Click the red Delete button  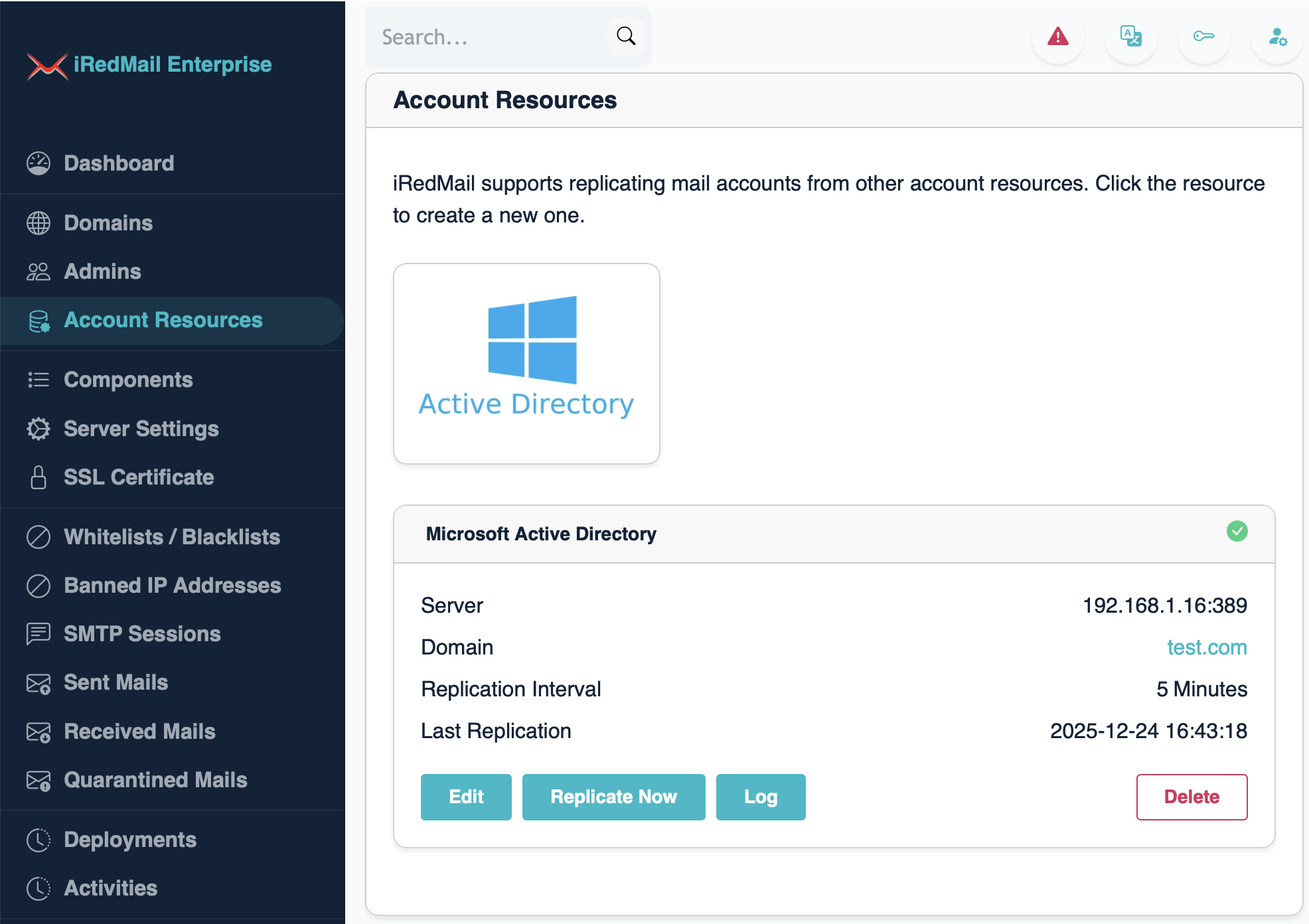(x=1192, y=797)
